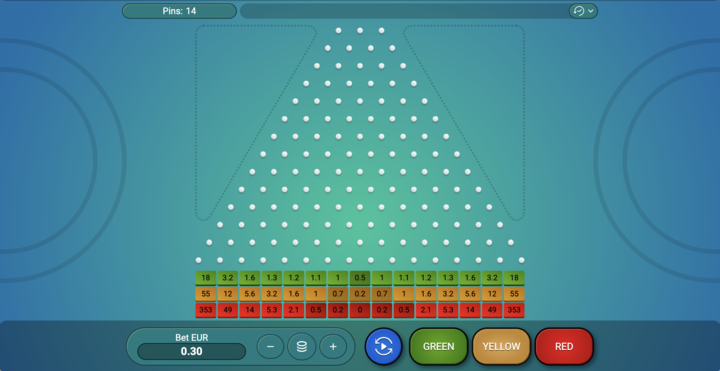This screenshot has width=720, height=371.
Task: Click the right-side red 49 multiplier
Action: pyautogui.click(x=492, y=310)
